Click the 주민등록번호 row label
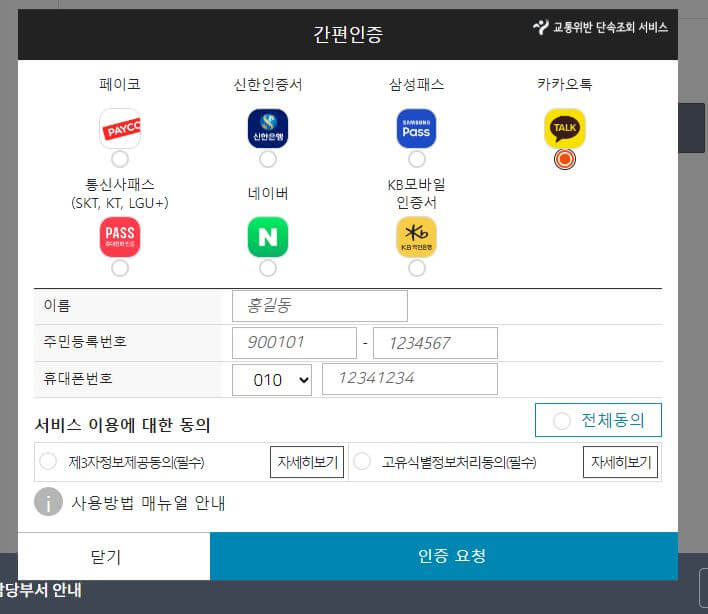This screenshot has width=708, height=614. (85, 341)
